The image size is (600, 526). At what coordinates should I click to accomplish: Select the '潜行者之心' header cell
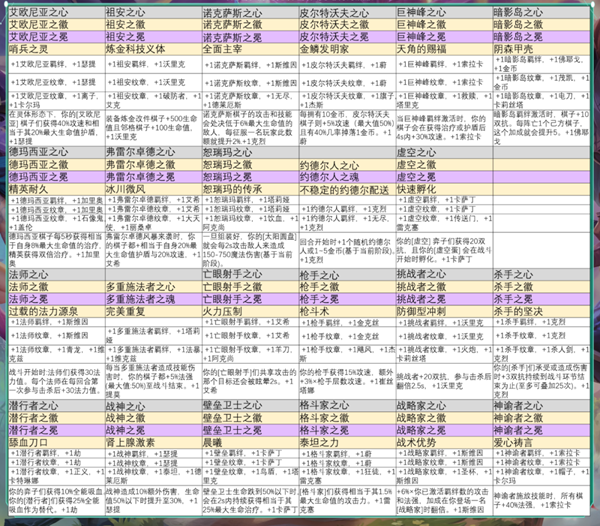click(x=57, y=405)
